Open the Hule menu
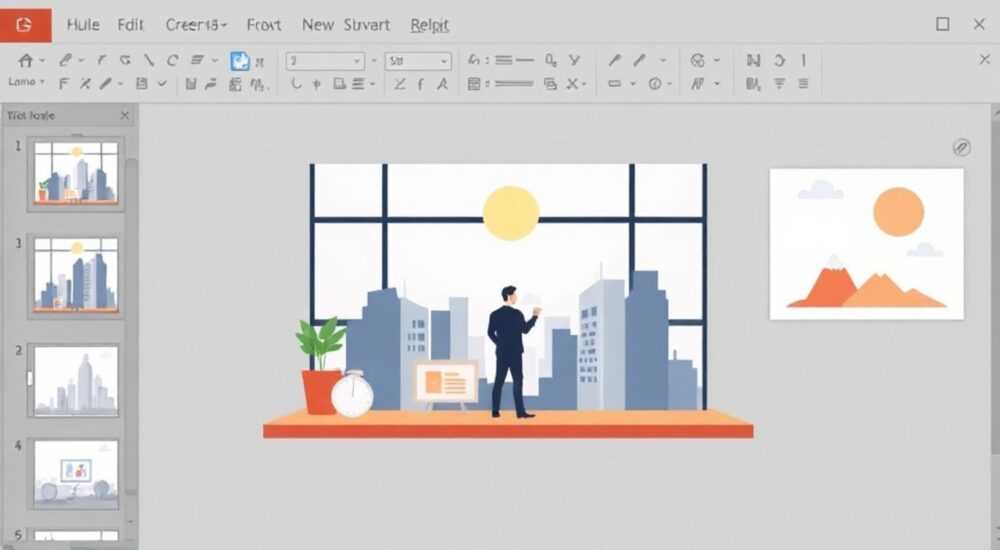Viewport: 1000px width, 550px height. coord(83,25)
